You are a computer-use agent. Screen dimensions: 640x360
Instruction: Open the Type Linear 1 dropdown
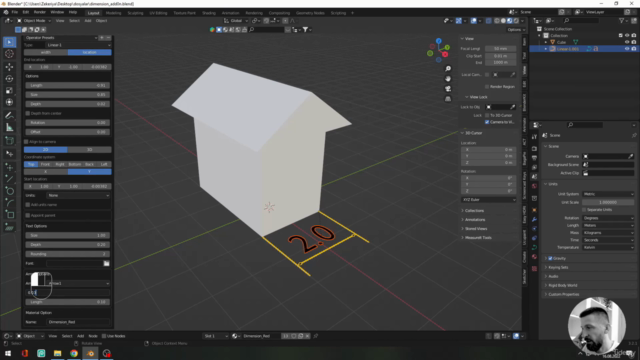(x=78, y=45)
